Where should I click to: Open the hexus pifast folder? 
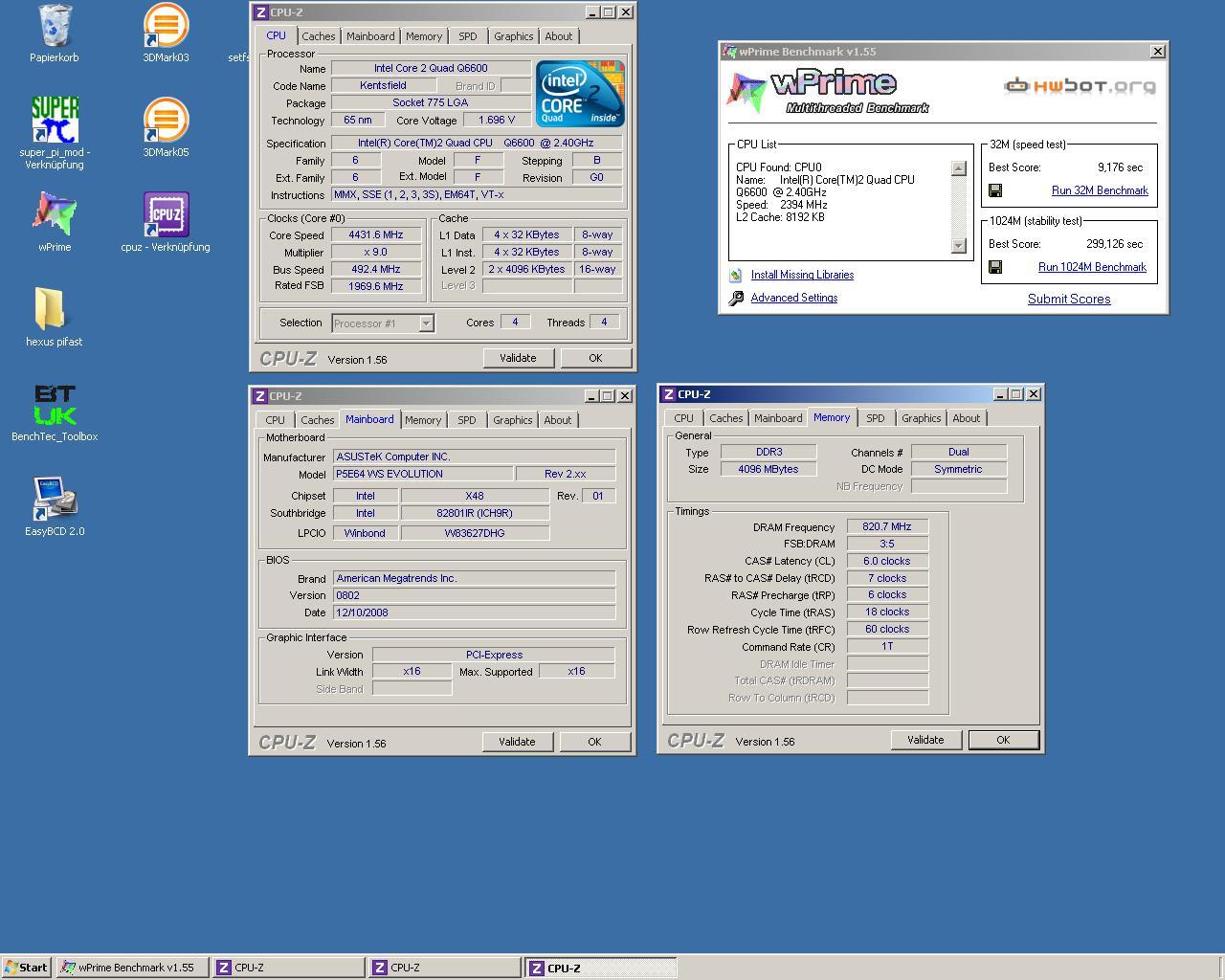pyautogui.click(x=55, y=309)
